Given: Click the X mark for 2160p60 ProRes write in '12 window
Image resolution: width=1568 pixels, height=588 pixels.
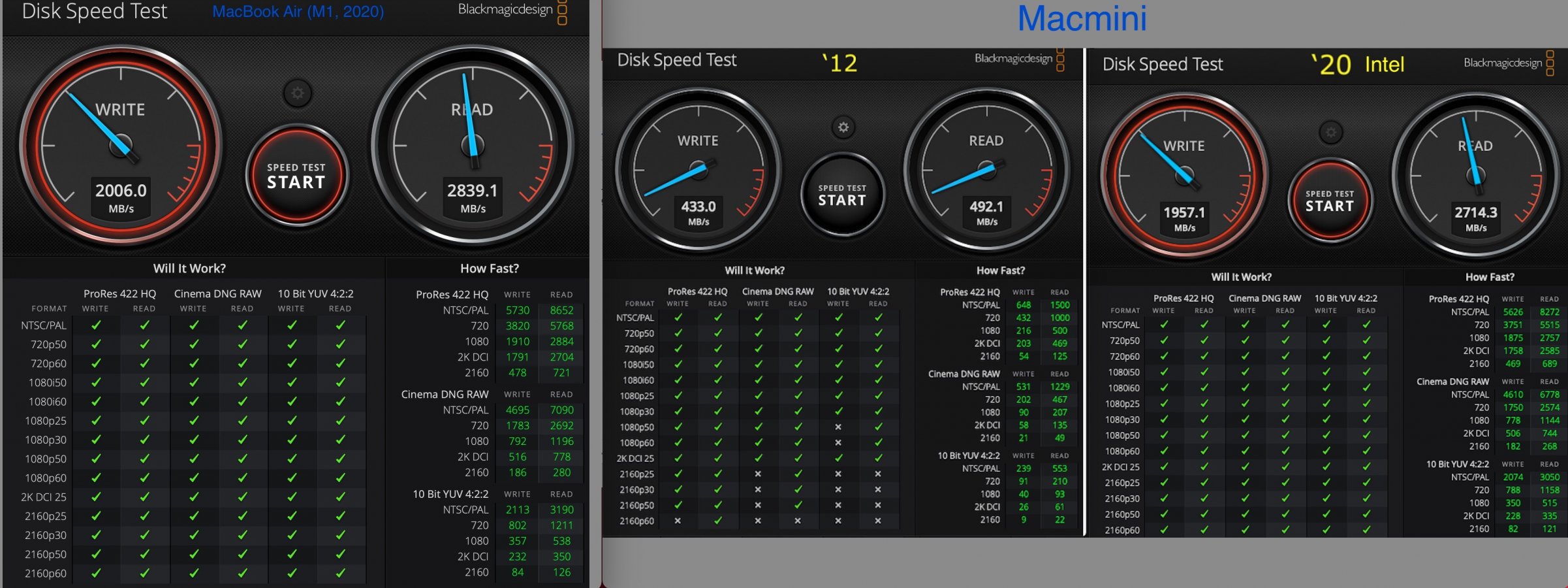Looking at the screenshot, I should 678,521.
